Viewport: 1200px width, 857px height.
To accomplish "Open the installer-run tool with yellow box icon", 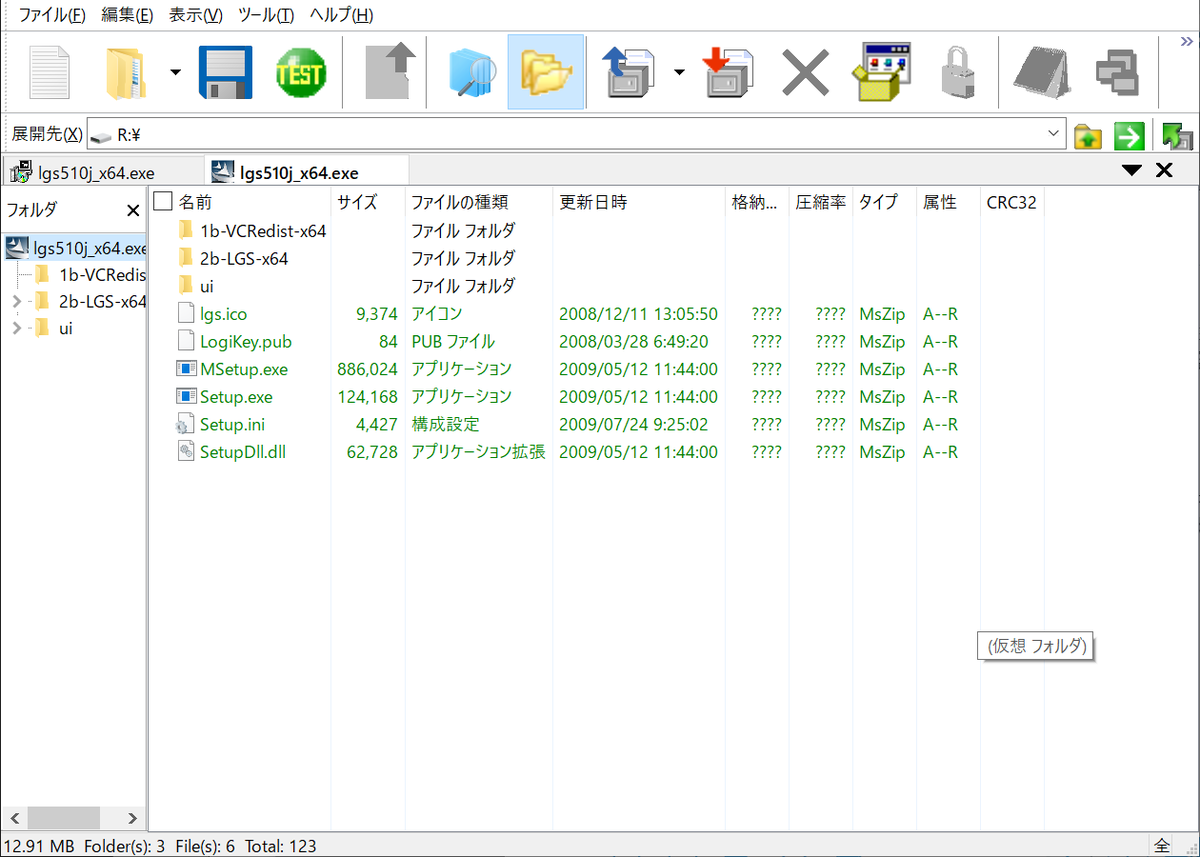I will (880, 71).
